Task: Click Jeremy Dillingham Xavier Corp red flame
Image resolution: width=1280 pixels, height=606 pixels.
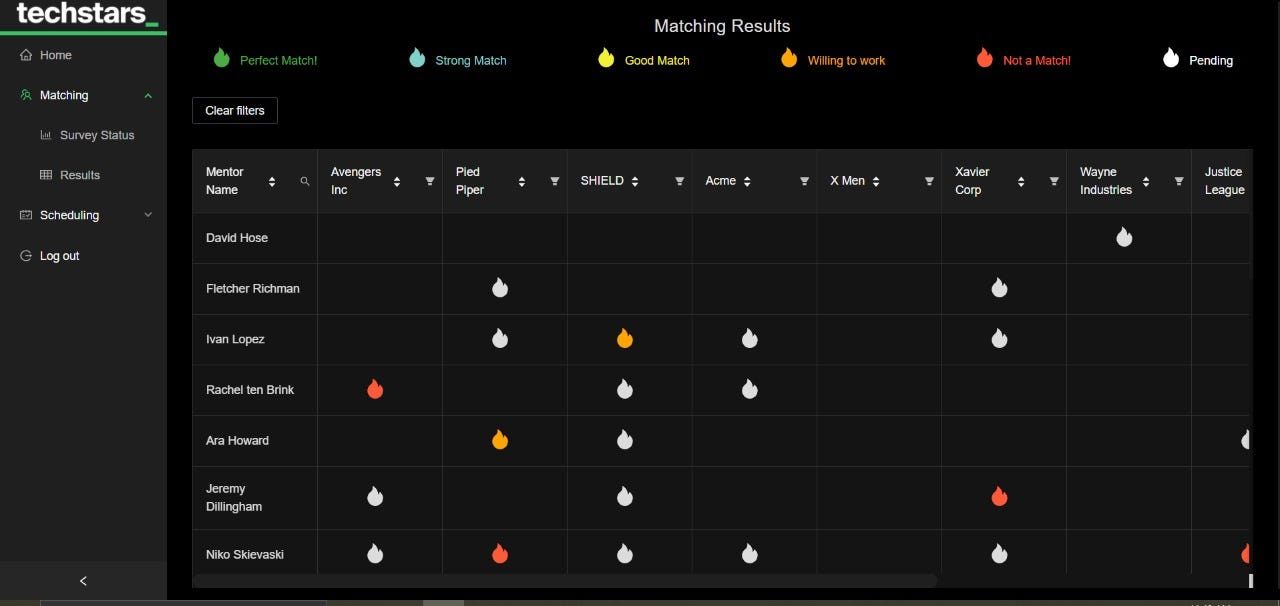Action: 999,497
